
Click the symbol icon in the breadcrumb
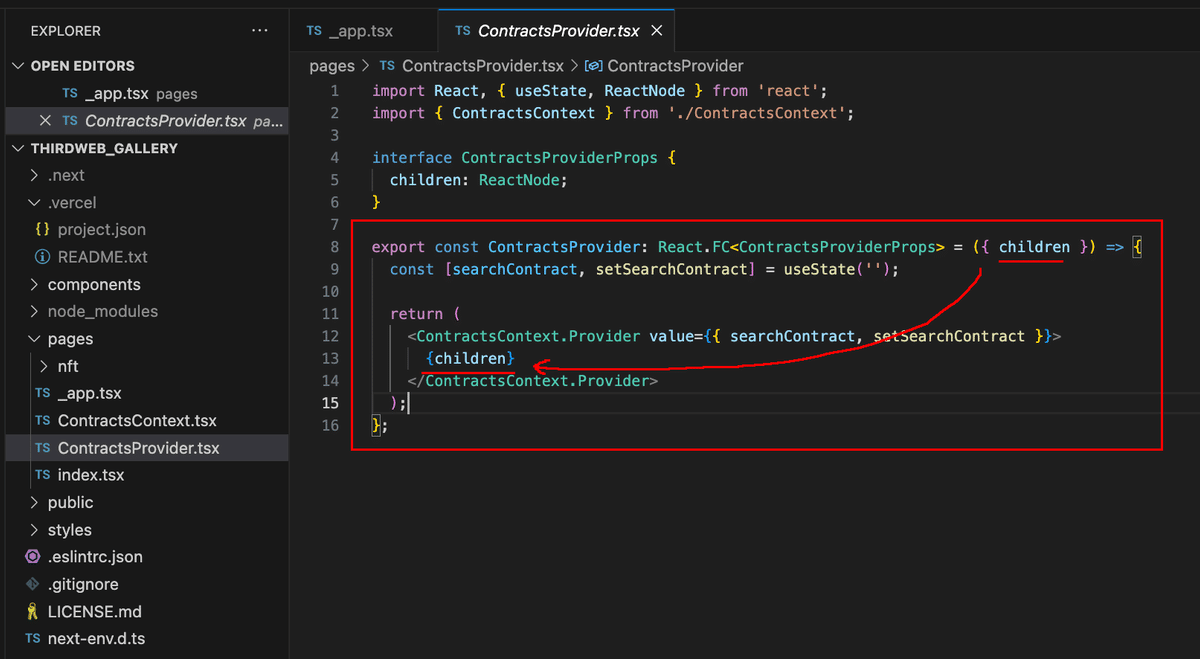coord(593,66)
